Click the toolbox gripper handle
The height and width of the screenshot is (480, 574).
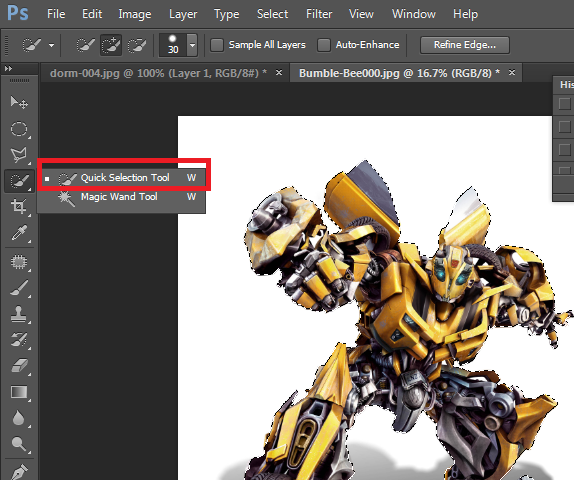(x=19, y=80)
